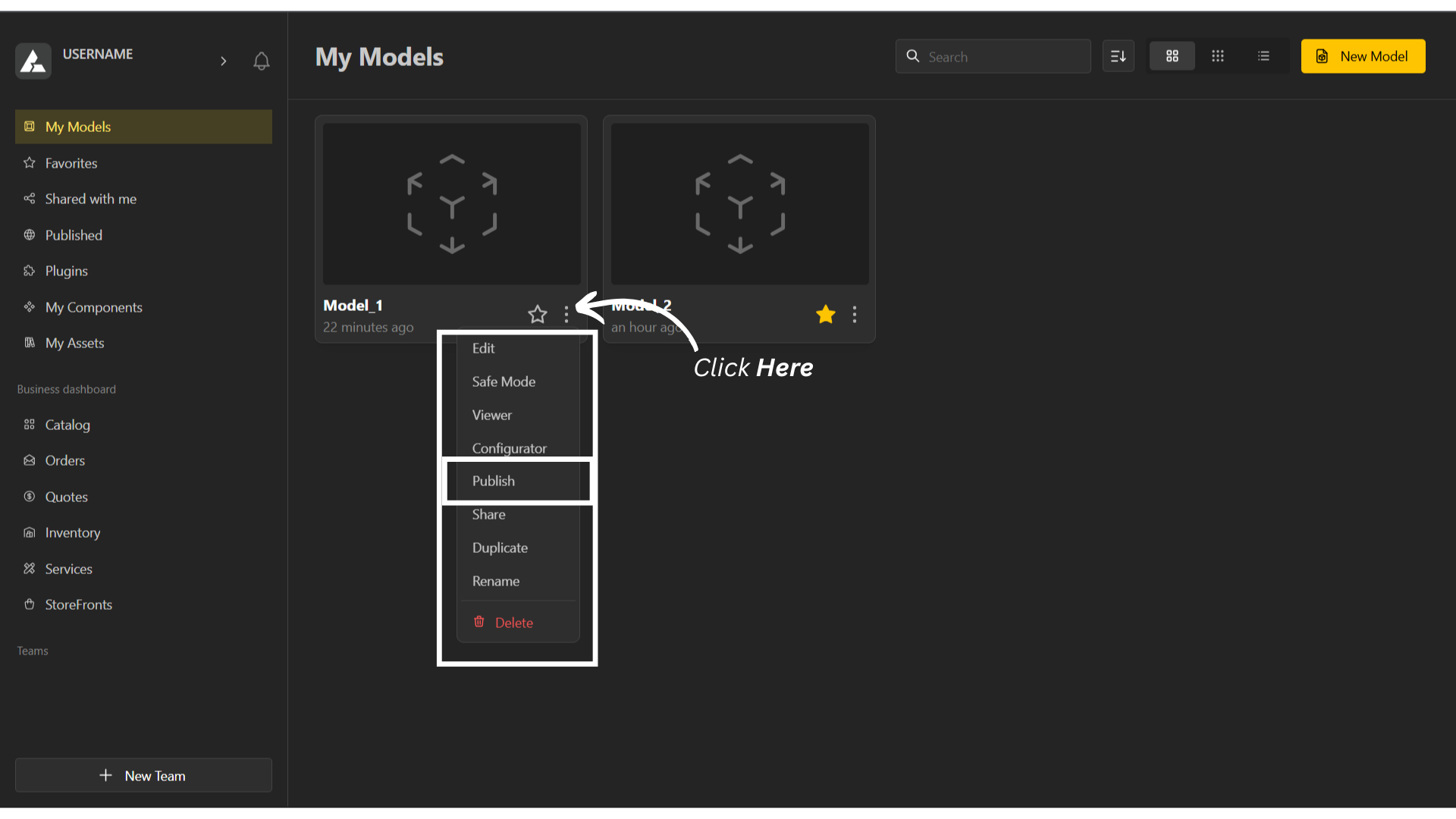Screen dimensions: 1456x819
Task: Switch to small grid view
Action: (x=1217, y=56)
